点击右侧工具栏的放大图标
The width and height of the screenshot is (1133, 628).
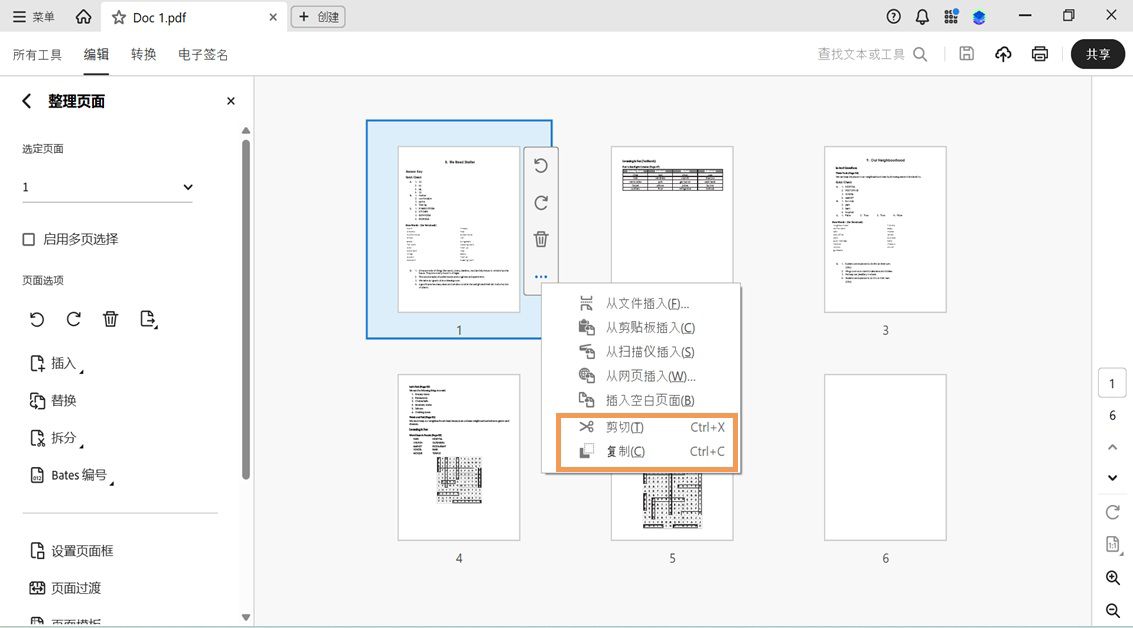point(1112,578)
